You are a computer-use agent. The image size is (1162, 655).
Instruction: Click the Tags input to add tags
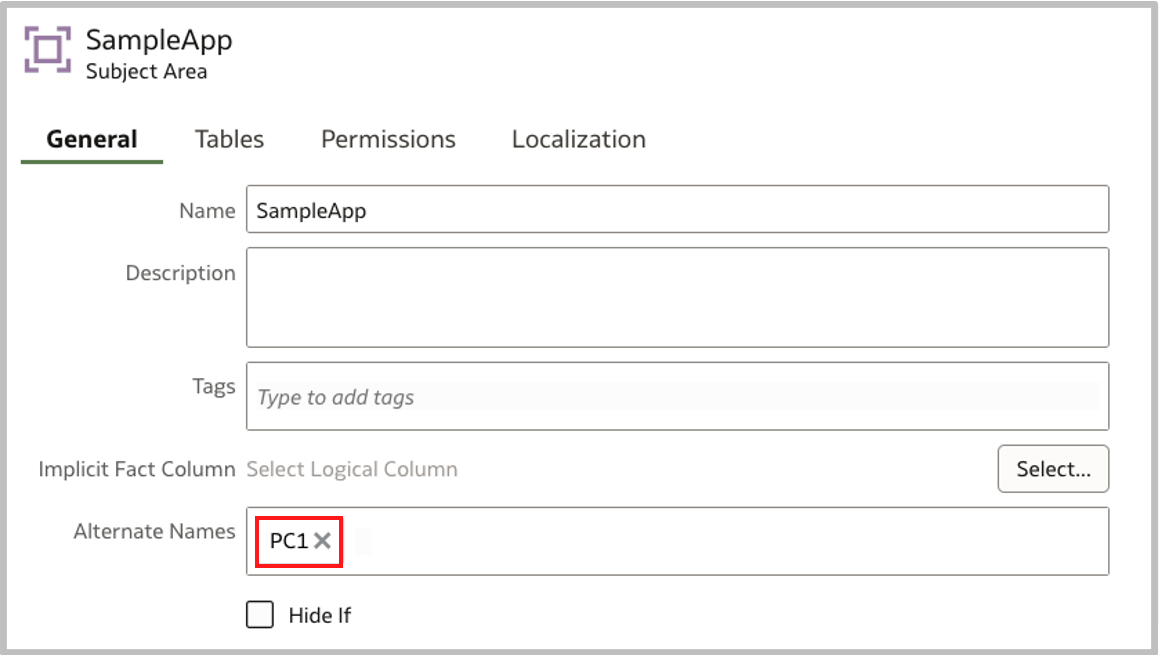tap(677, 397)
